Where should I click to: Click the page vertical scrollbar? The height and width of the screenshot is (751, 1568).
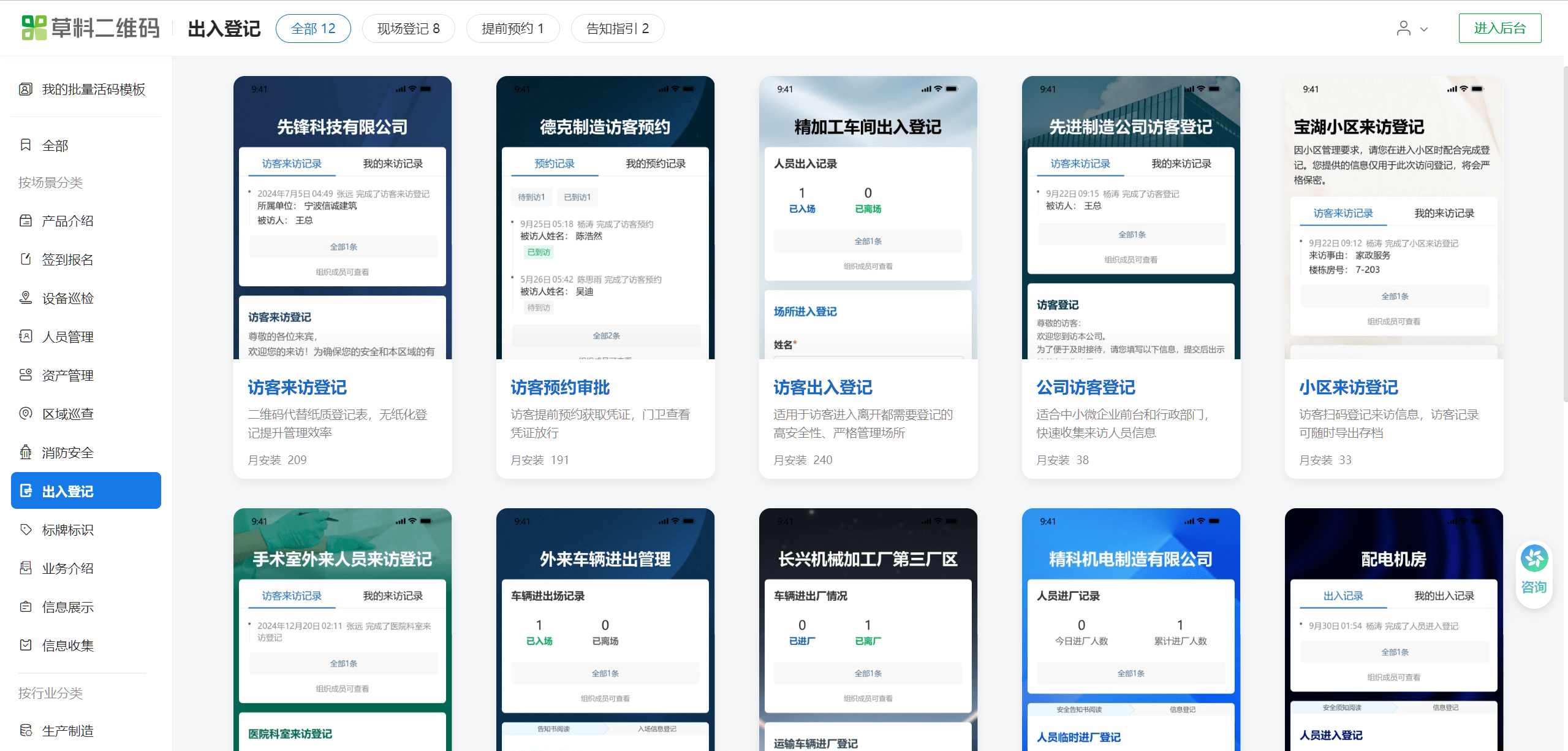[1564, 233]
